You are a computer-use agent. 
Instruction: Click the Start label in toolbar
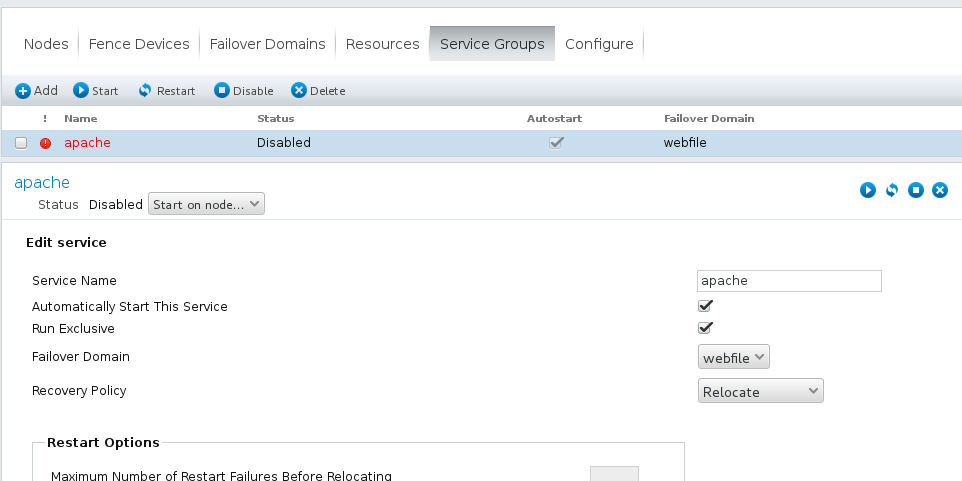point(105,91)
